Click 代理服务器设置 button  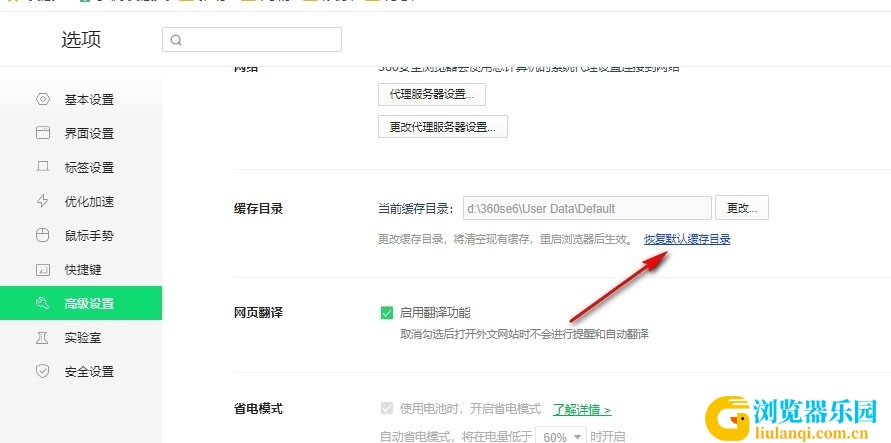click(x=432, y=94)
